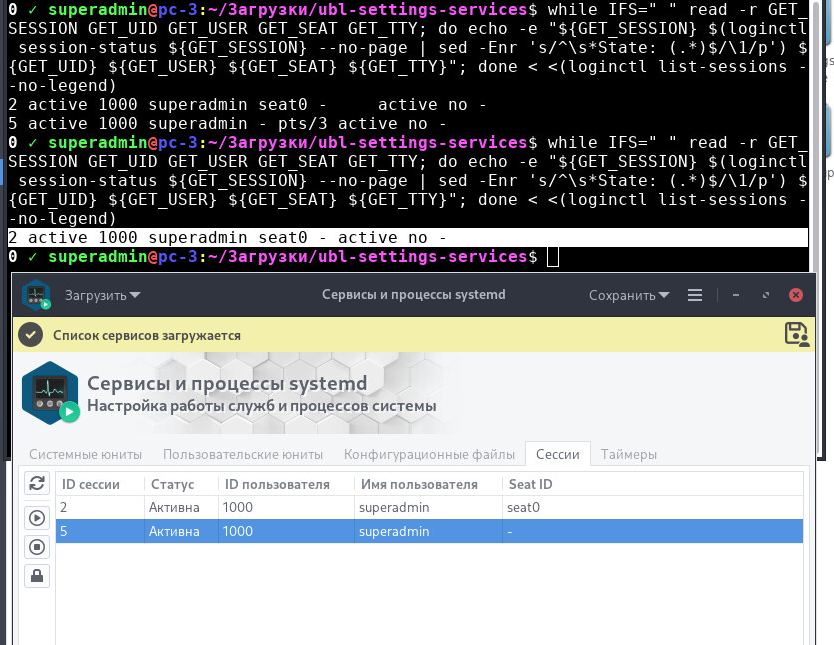Click the highlighted terminal output line '2 active 1000 superadmin seat0'
The width and height of the screenshot is (834, 645).
[x=408, y=238]
